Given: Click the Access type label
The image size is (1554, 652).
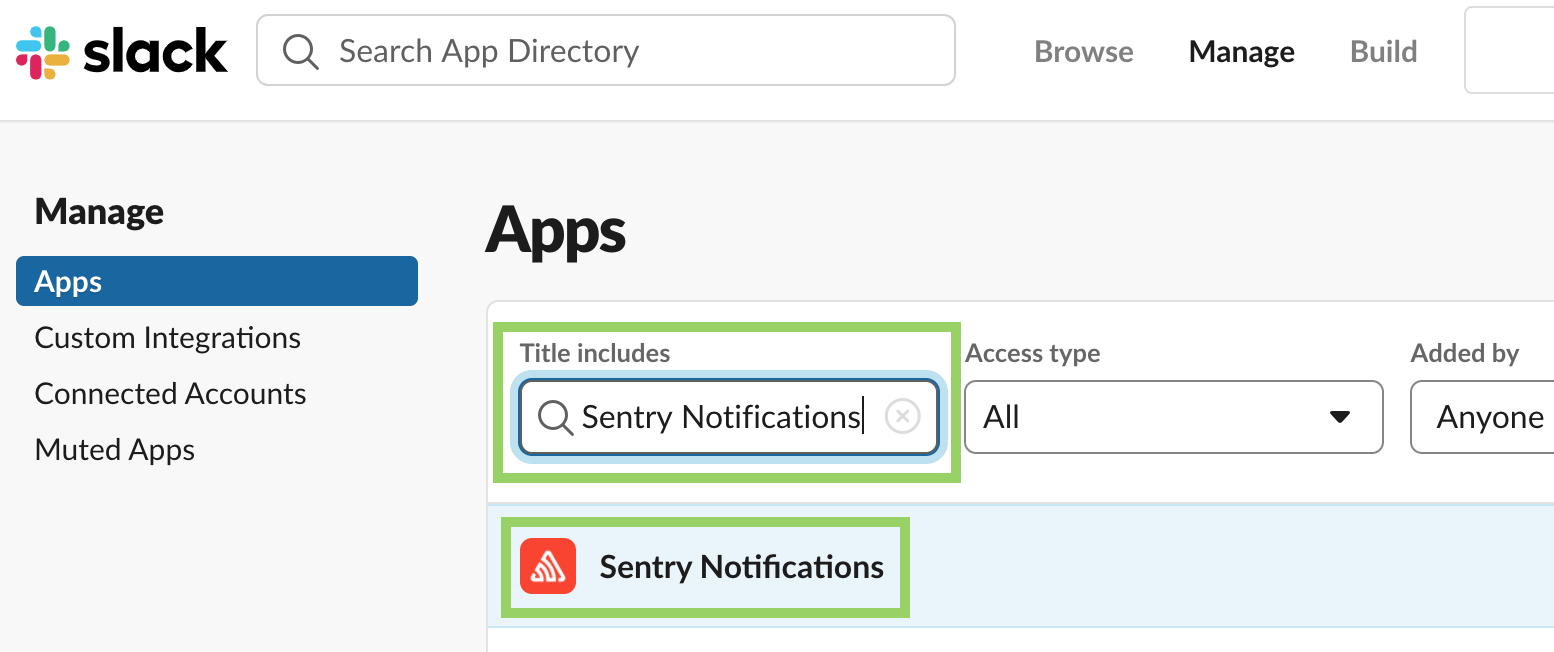Looking at the screenshot, I should [1033, 353].
